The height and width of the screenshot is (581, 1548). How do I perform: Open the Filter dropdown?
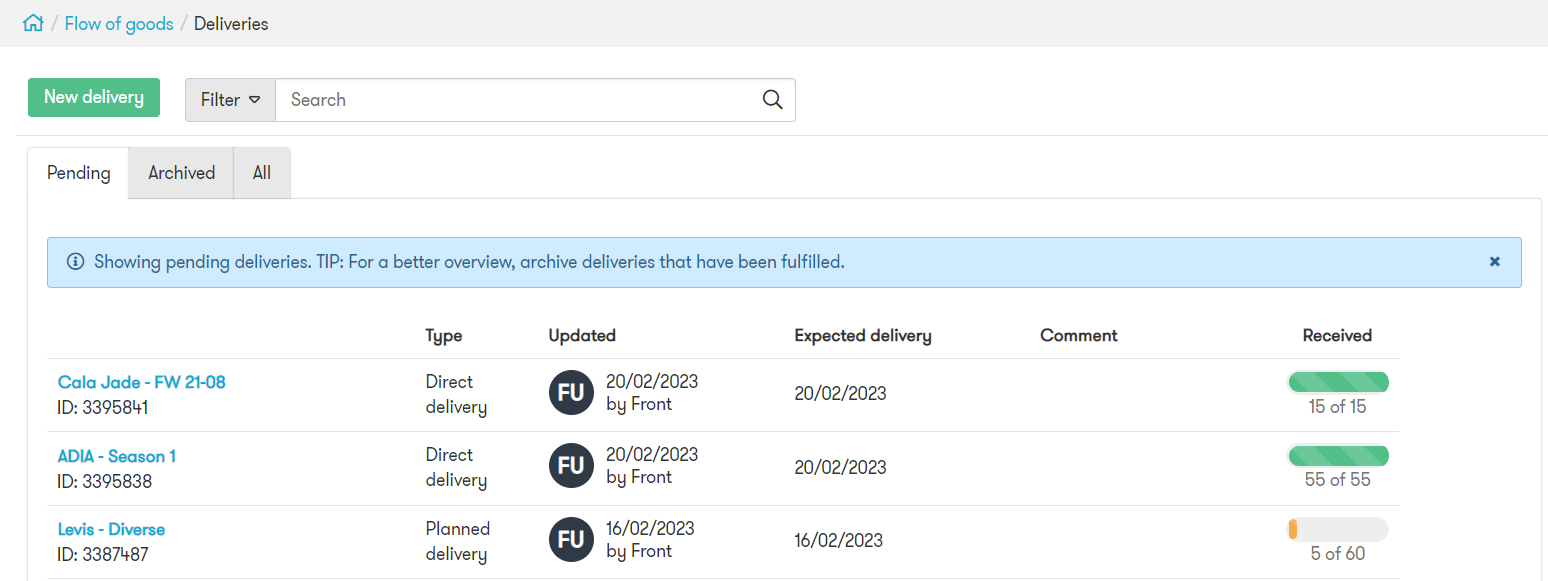[x=229, y=99]
